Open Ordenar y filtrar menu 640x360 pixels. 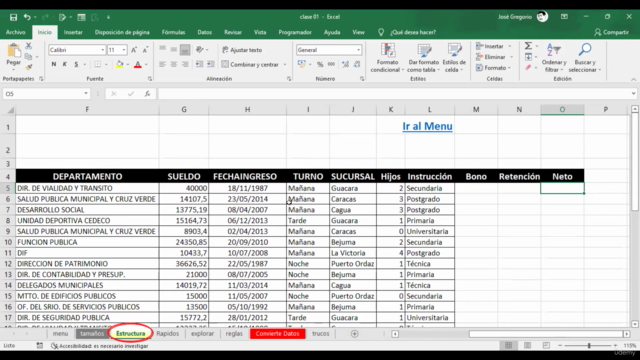click(x=554, y=58)
